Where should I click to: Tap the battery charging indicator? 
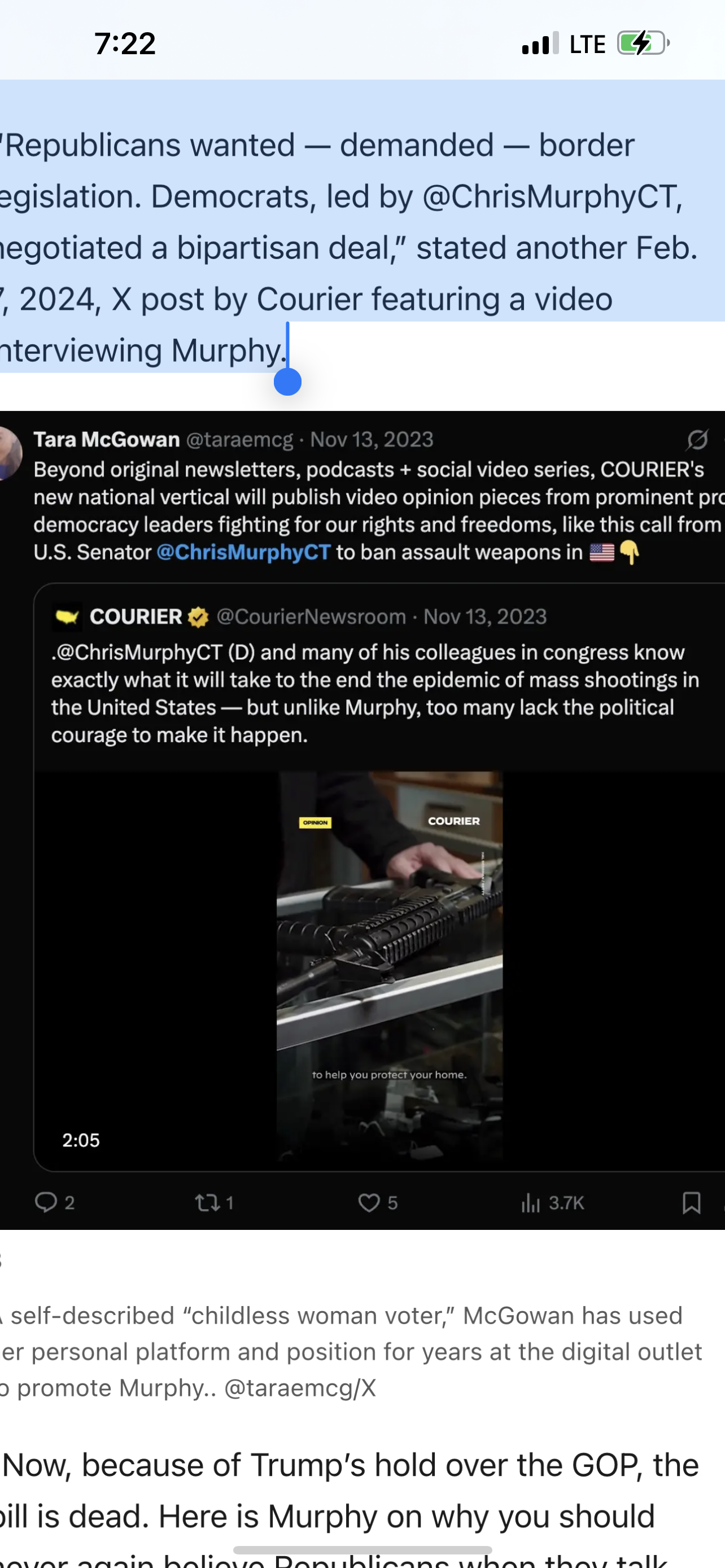coord(644,43)
